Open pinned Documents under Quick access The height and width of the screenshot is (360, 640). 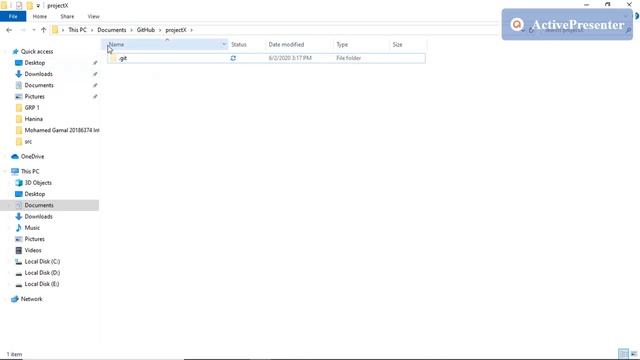(x=39, y=85)
